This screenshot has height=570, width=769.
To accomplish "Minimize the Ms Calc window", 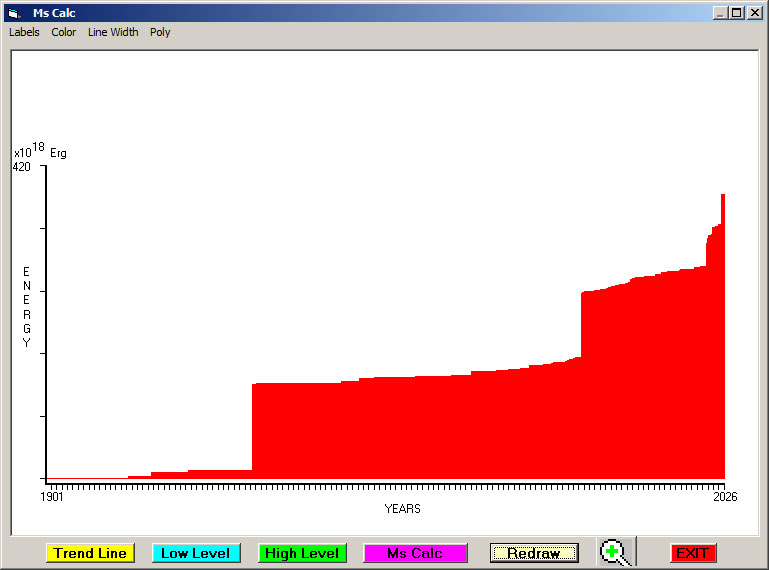I will tap(720, 13).
